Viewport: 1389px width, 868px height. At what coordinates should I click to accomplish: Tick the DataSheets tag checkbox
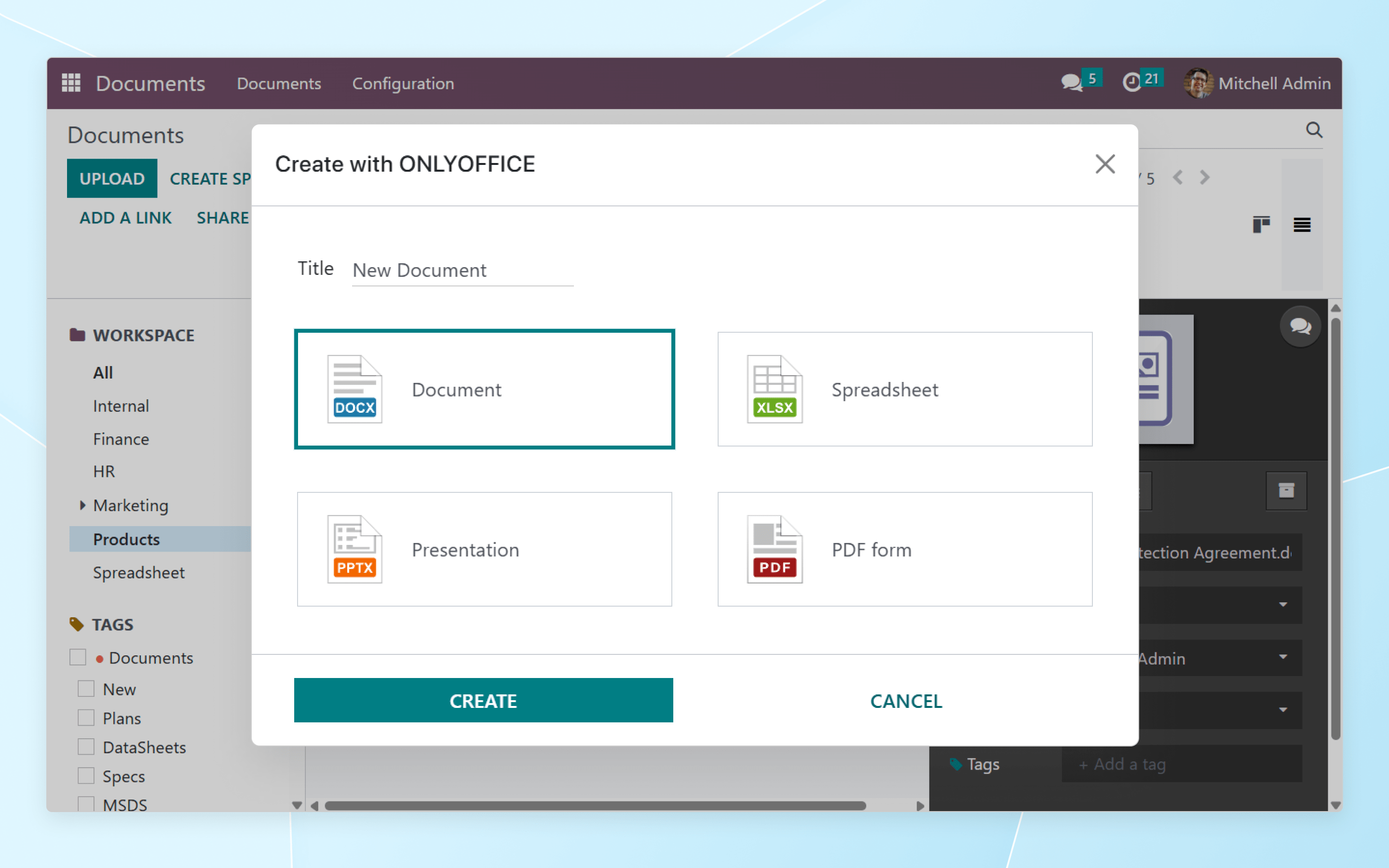pos(86,747)
